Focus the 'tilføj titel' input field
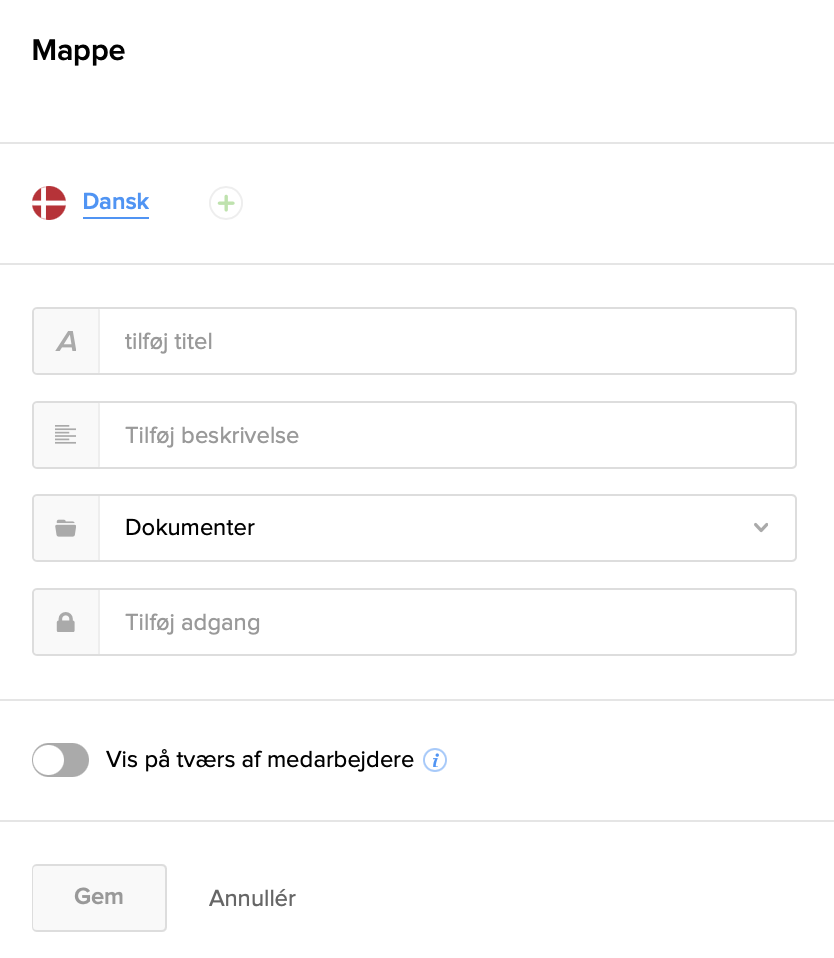 tap(447, 342)
